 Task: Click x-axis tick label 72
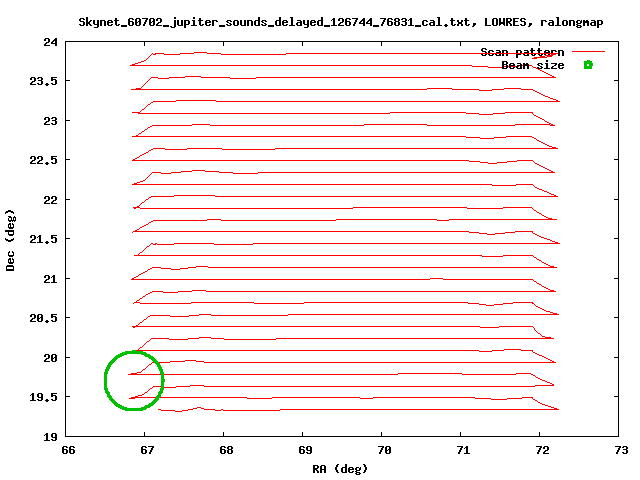pos(542,450)
